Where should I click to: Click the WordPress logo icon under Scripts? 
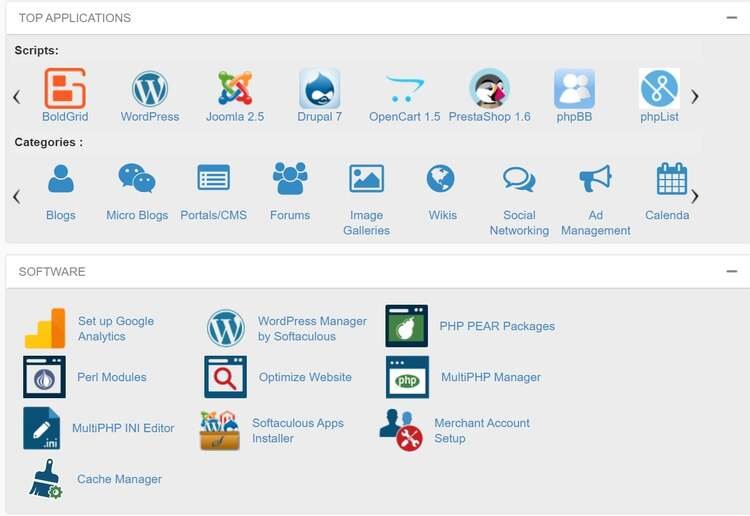(150, 88)
